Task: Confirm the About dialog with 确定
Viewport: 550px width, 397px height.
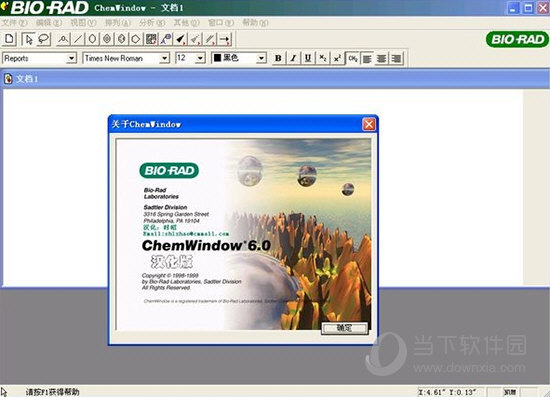Action: [344, 328]
